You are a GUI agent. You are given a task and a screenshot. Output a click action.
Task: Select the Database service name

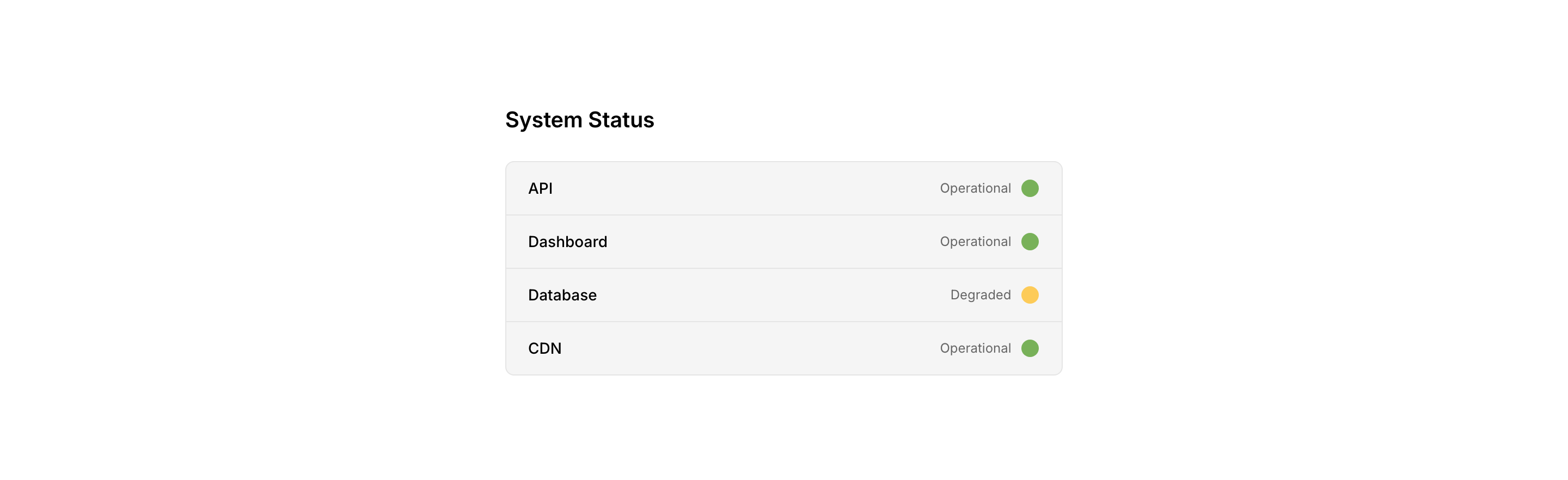tap(562, 295)
